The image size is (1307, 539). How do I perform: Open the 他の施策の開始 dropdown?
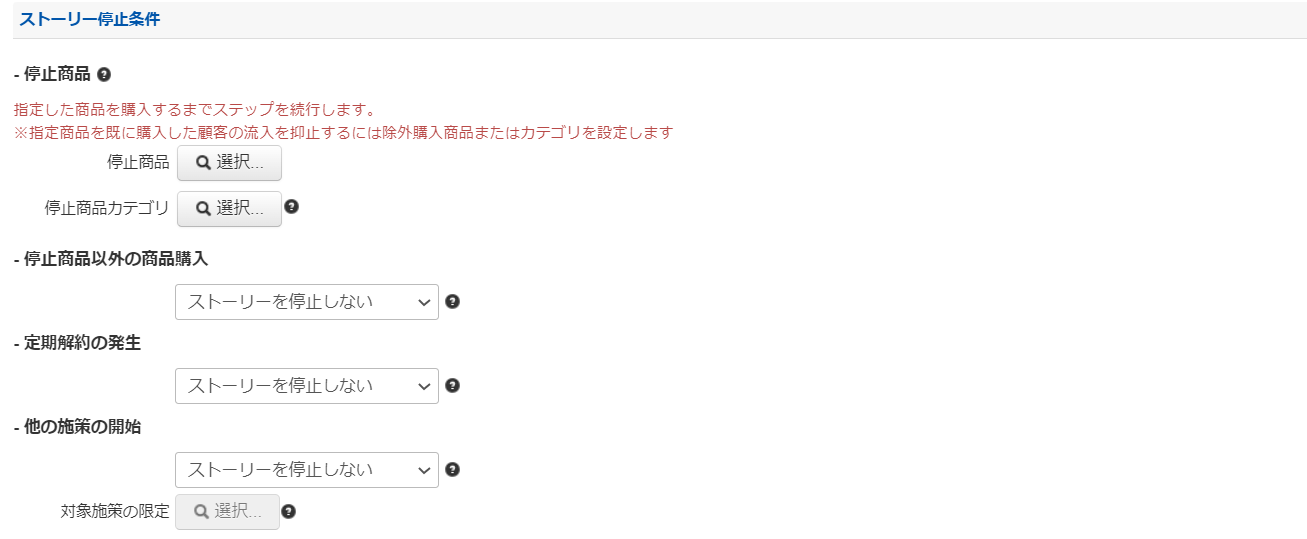pyautogui.click(x=306, y=469)
